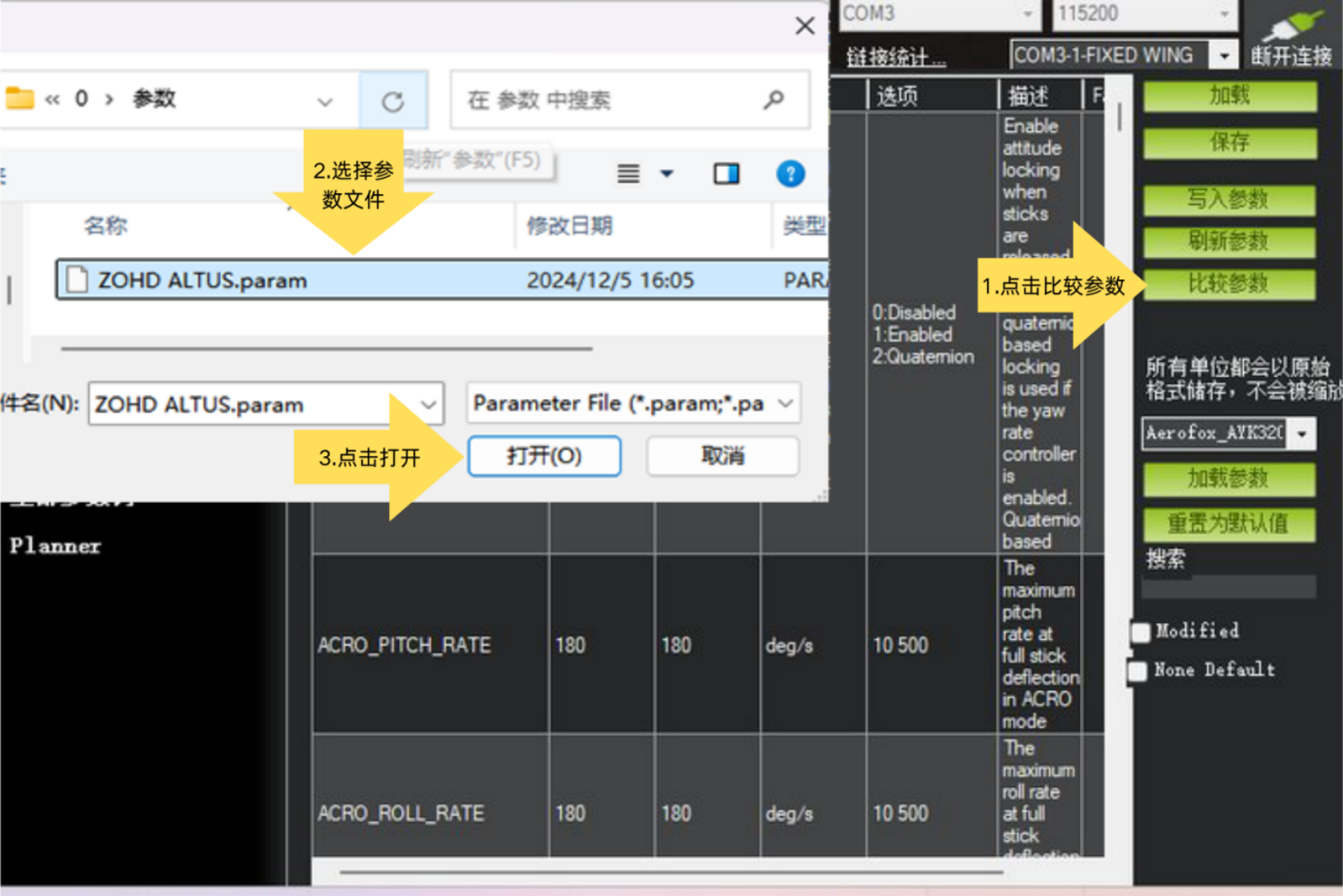Open the 115200 baud rate dropdown
The width and height of the screenshot is (1343, 896).
click(1224, 14)
